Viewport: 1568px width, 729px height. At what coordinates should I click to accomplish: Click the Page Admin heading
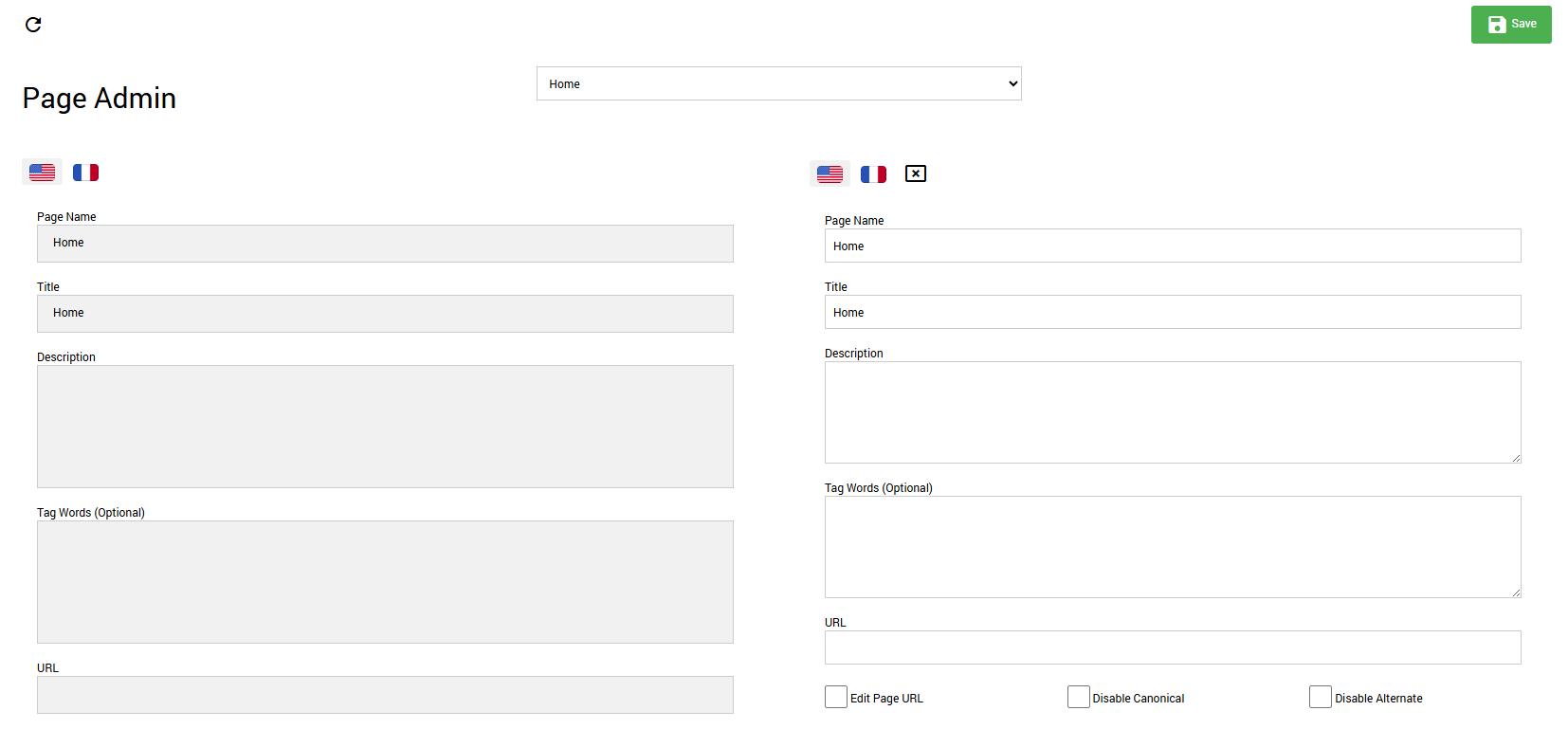pos(100,99)
